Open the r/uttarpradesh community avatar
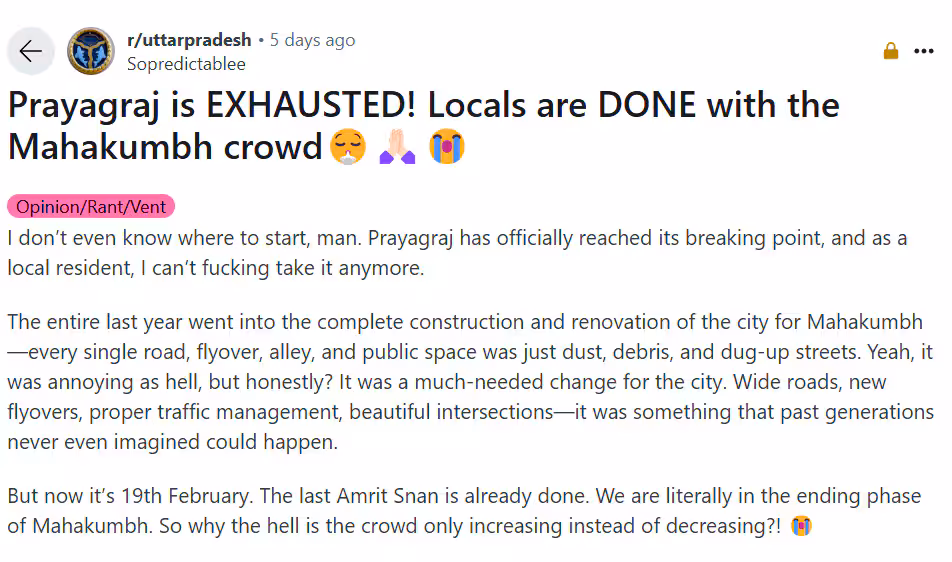Image resolution: width=952 pixels, height=562 pixels. point(90,51)
